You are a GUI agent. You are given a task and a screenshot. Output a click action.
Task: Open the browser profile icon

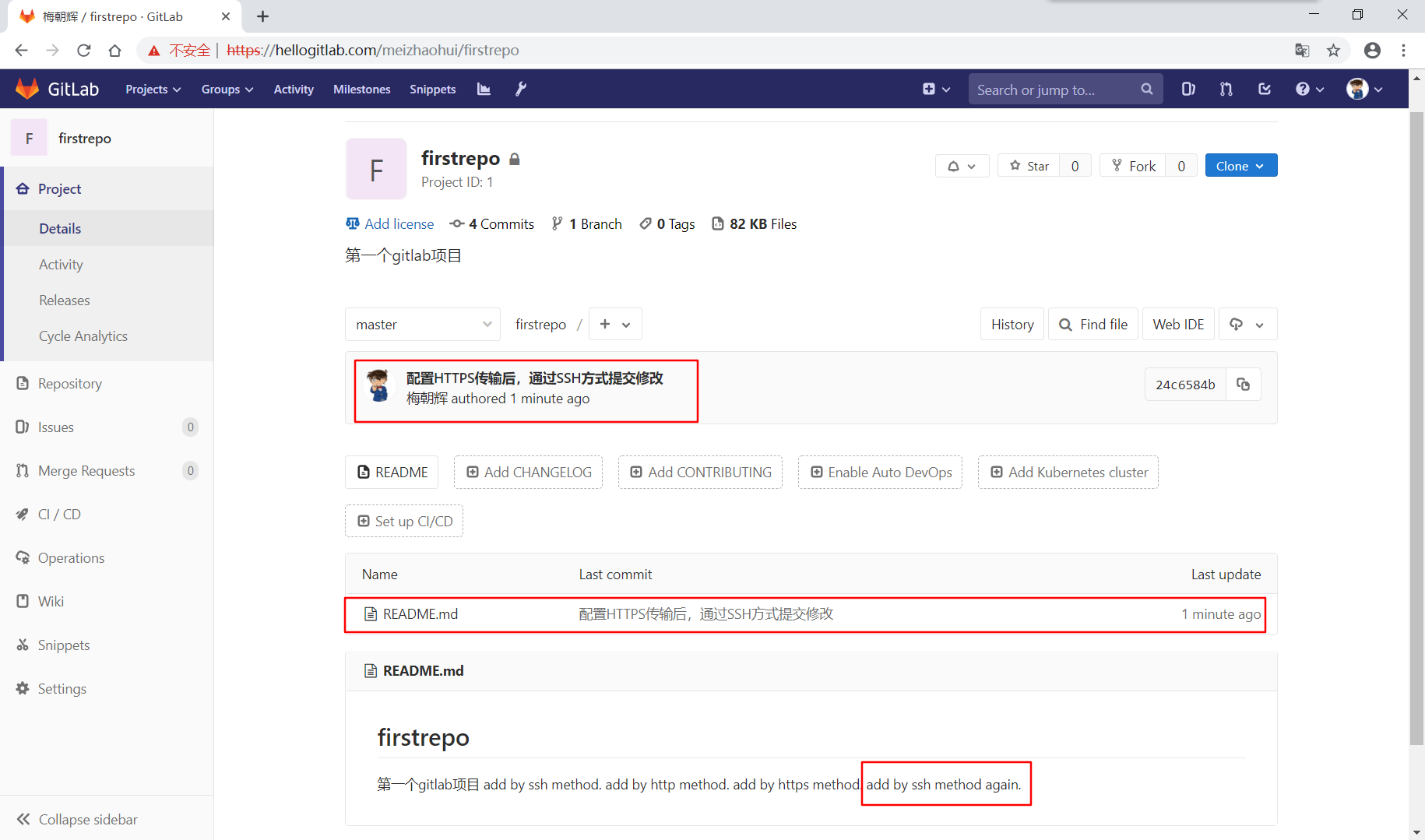1372,50
